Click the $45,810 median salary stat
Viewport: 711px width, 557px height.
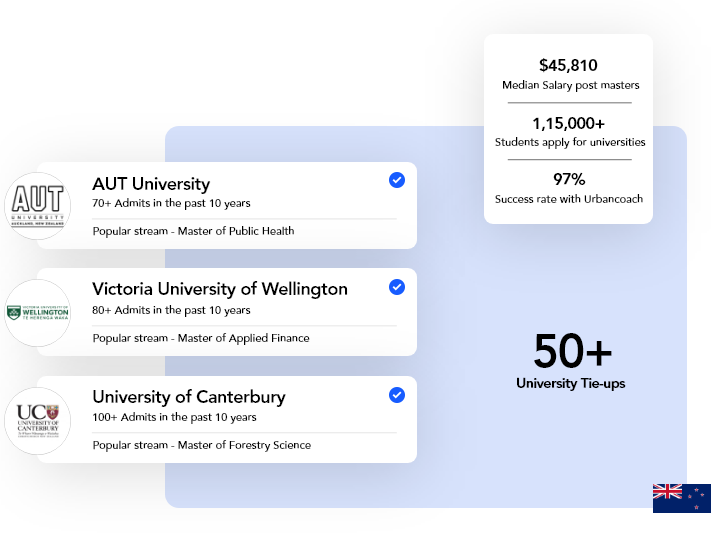570,74
